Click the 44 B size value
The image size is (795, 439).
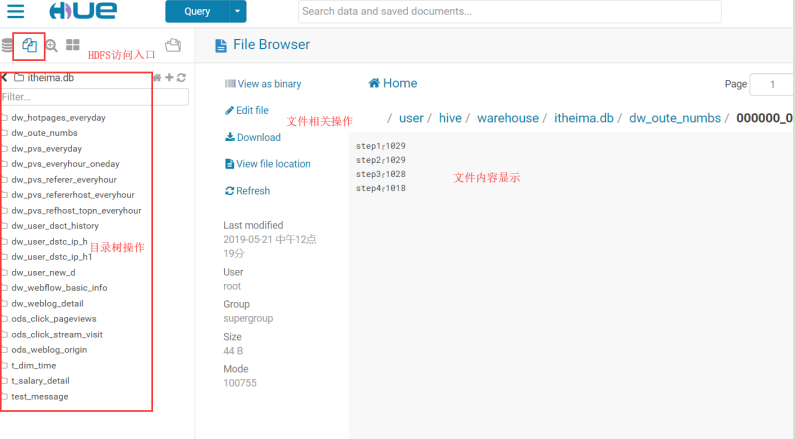pyautogui.click(x=233, y=351)
